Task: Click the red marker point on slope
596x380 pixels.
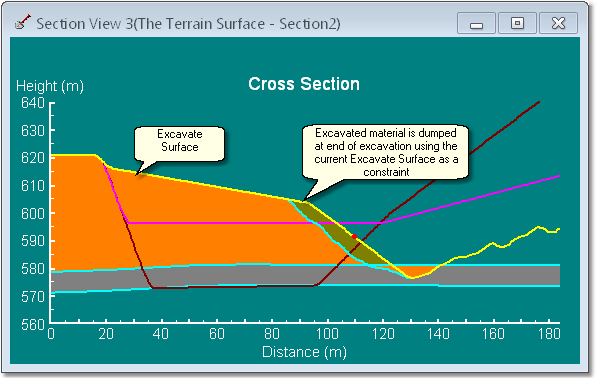Action: click(354, 237)
